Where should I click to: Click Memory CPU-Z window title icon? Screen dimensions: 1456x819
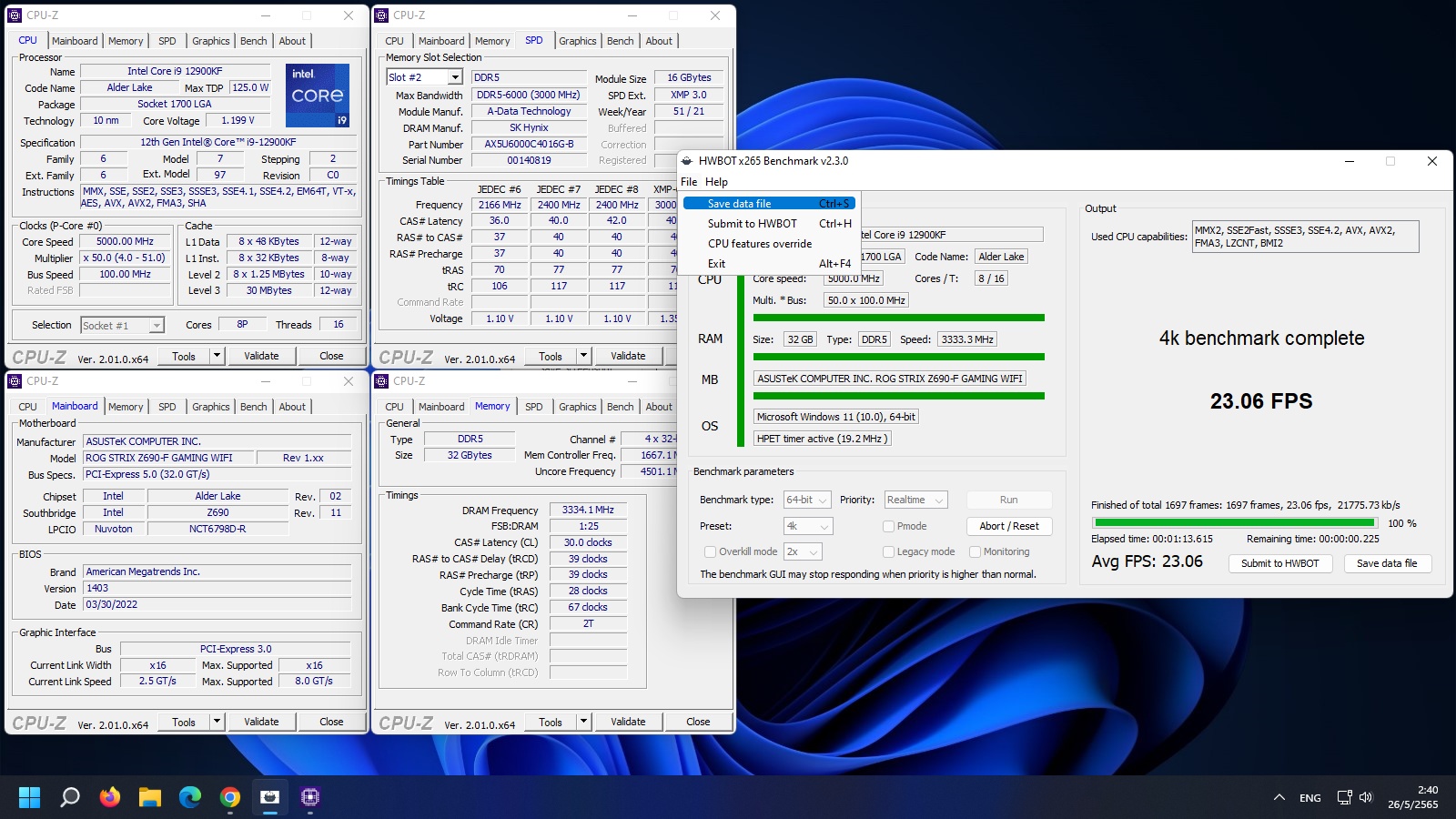click(381, 381)
